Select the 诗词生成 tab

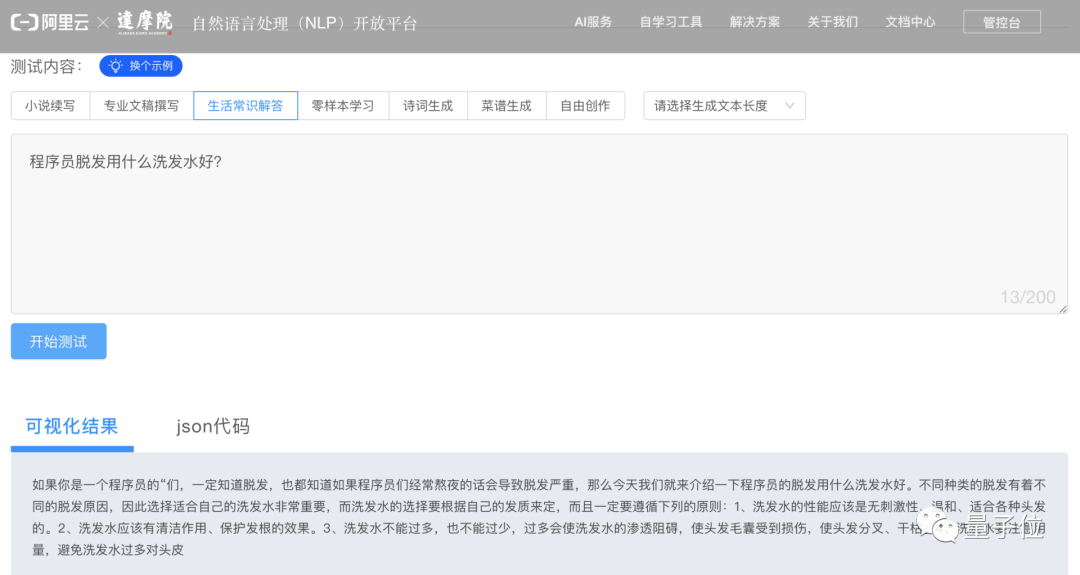[427, 106]
